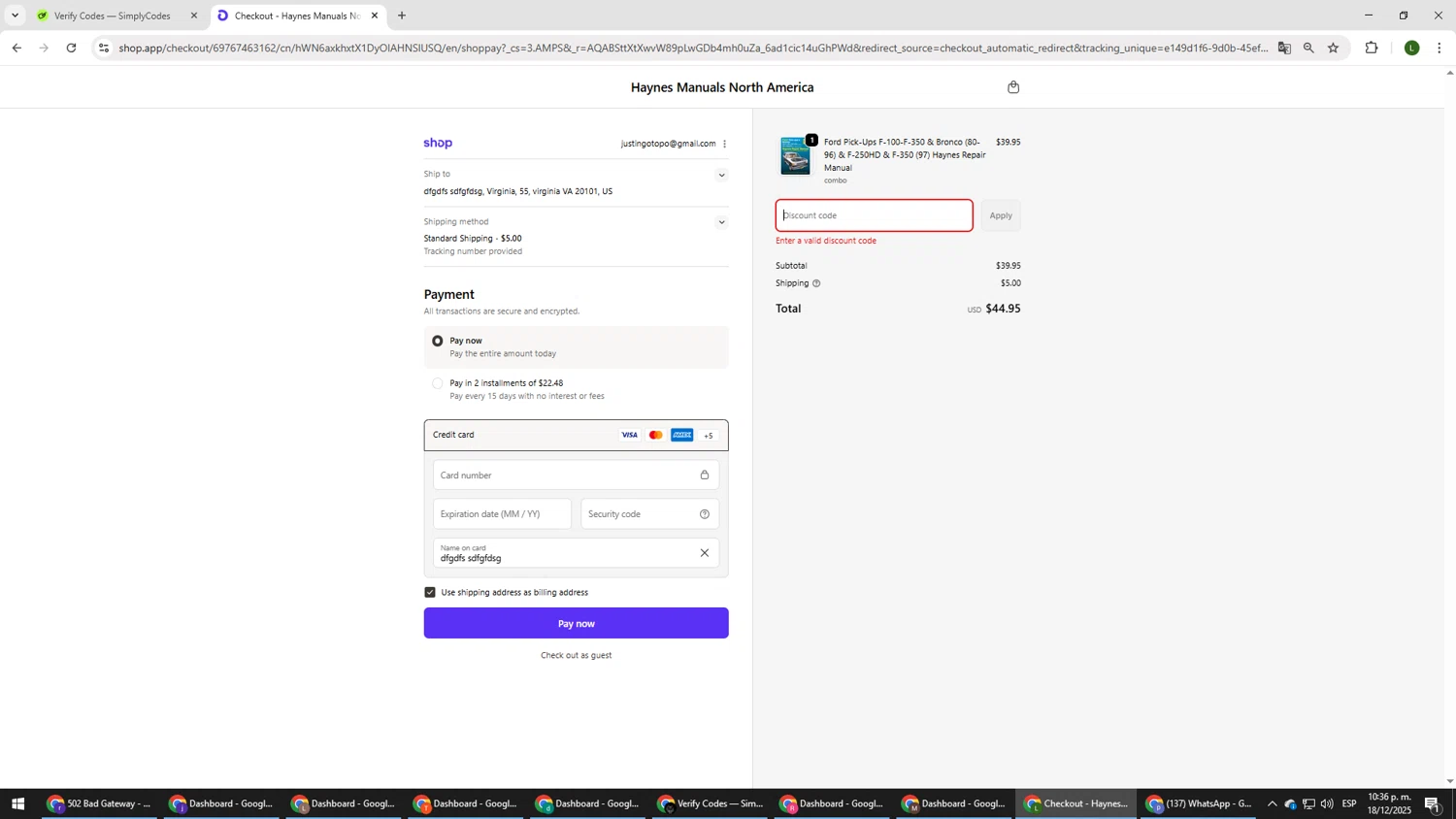This screenshot has height=819, width=1456.
Task: Reload the checkout page
Action: [x=72, y=48]
